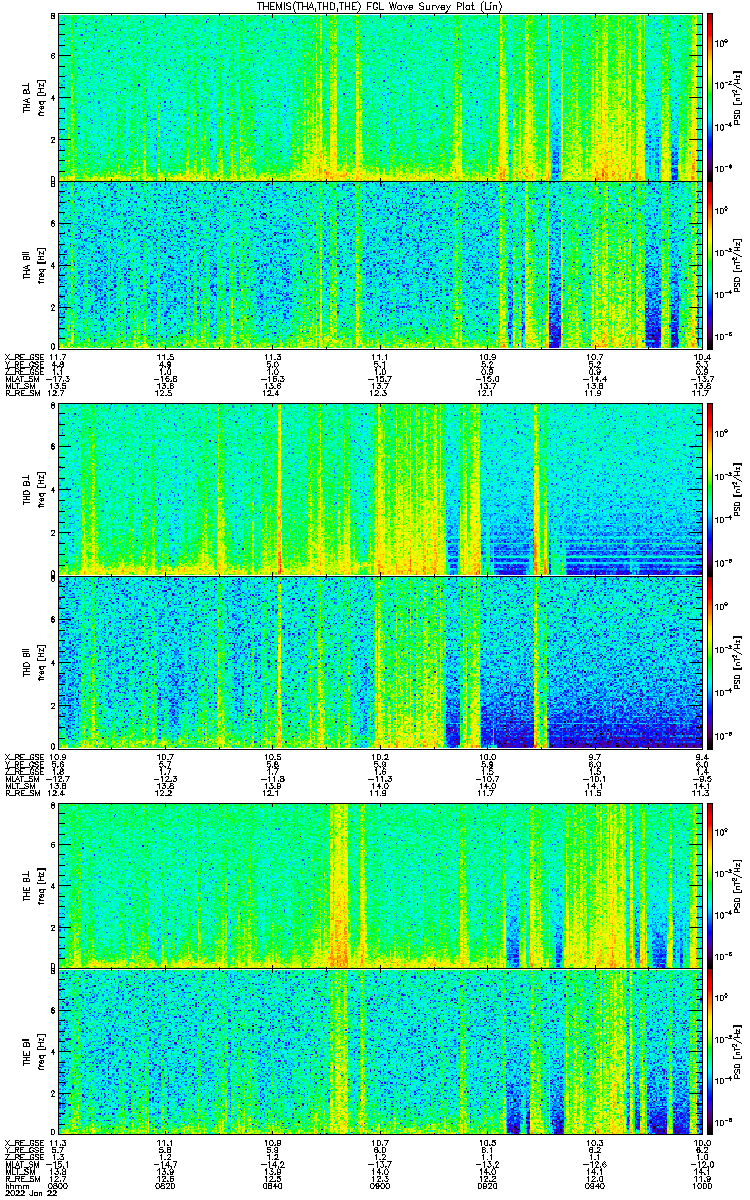Click Y_RE_GSE row label below THE panels

click(x=23, y=1150)
